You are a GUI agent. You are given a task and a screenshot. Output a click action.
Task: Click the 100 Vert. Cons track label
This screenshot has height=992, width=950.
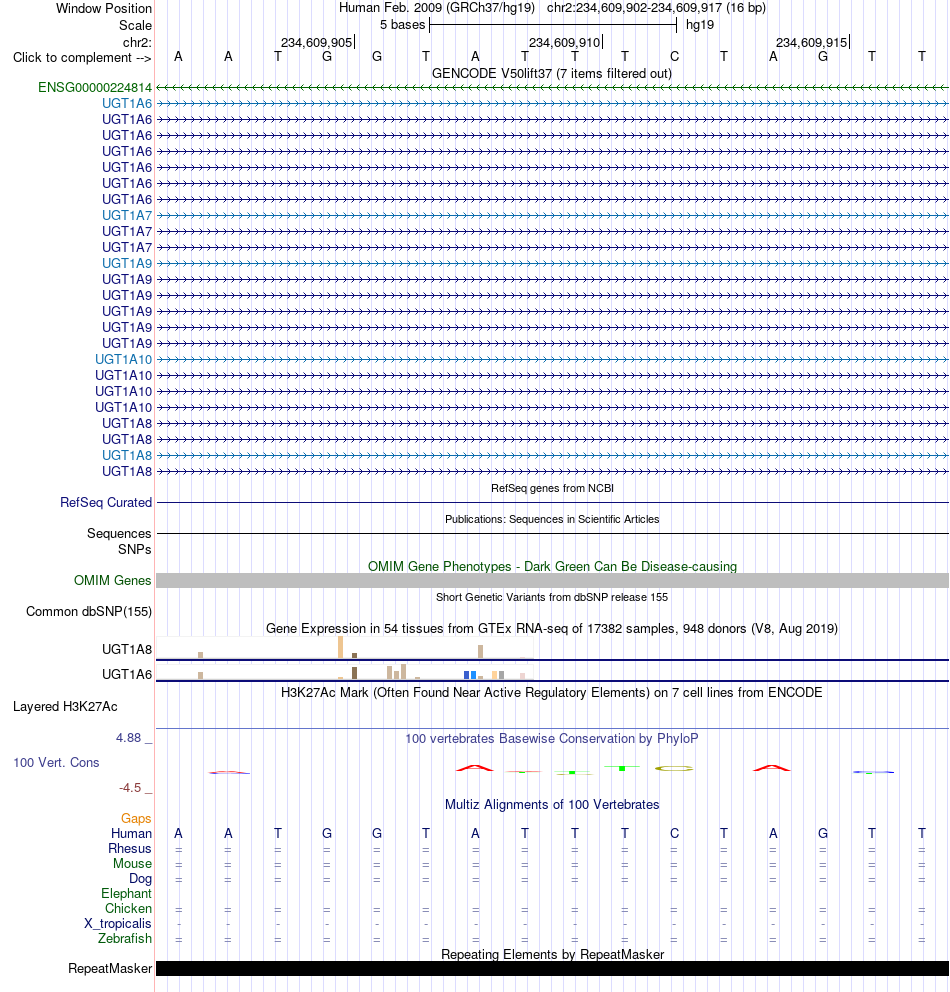[x=56, y=762]
